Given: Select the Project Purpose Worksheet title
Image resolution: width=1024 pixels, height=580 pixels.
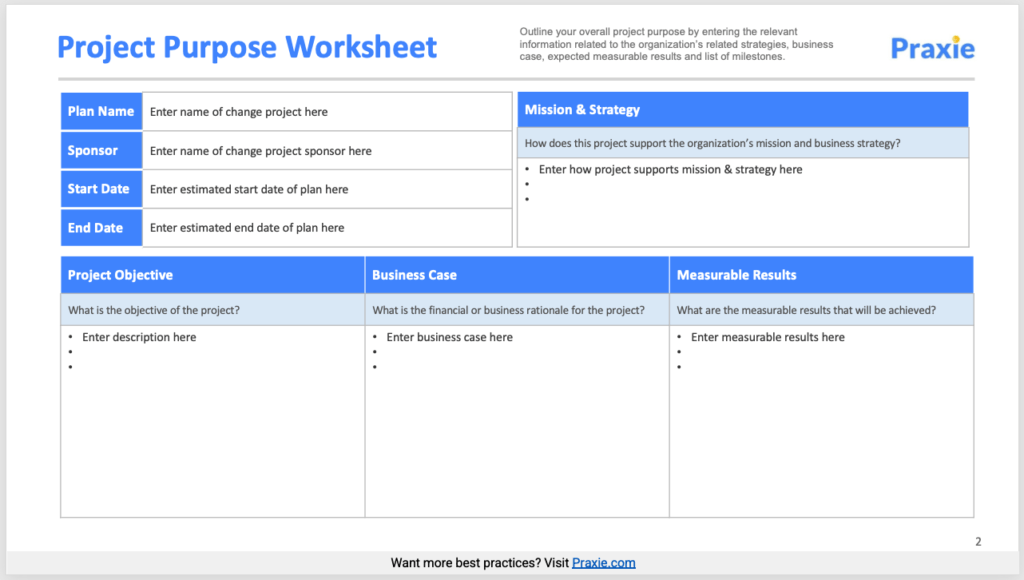Looking at the screenshot, I should pyautogui.click(x=247, y=47).
